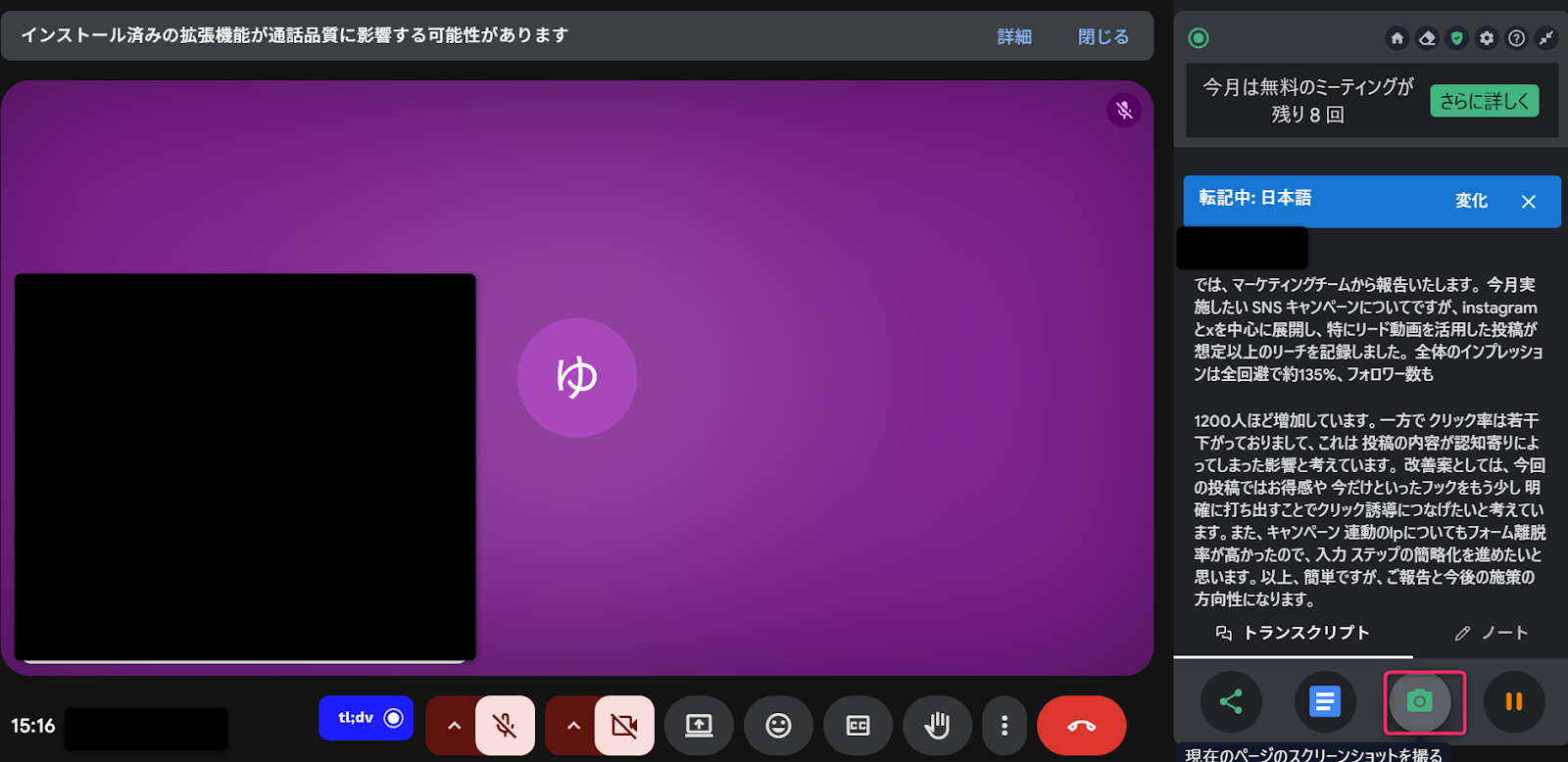This screenshot has width=1568, height=762.
Task: Take a screenshot with the camera icon
Action: tap(1419, 701)
